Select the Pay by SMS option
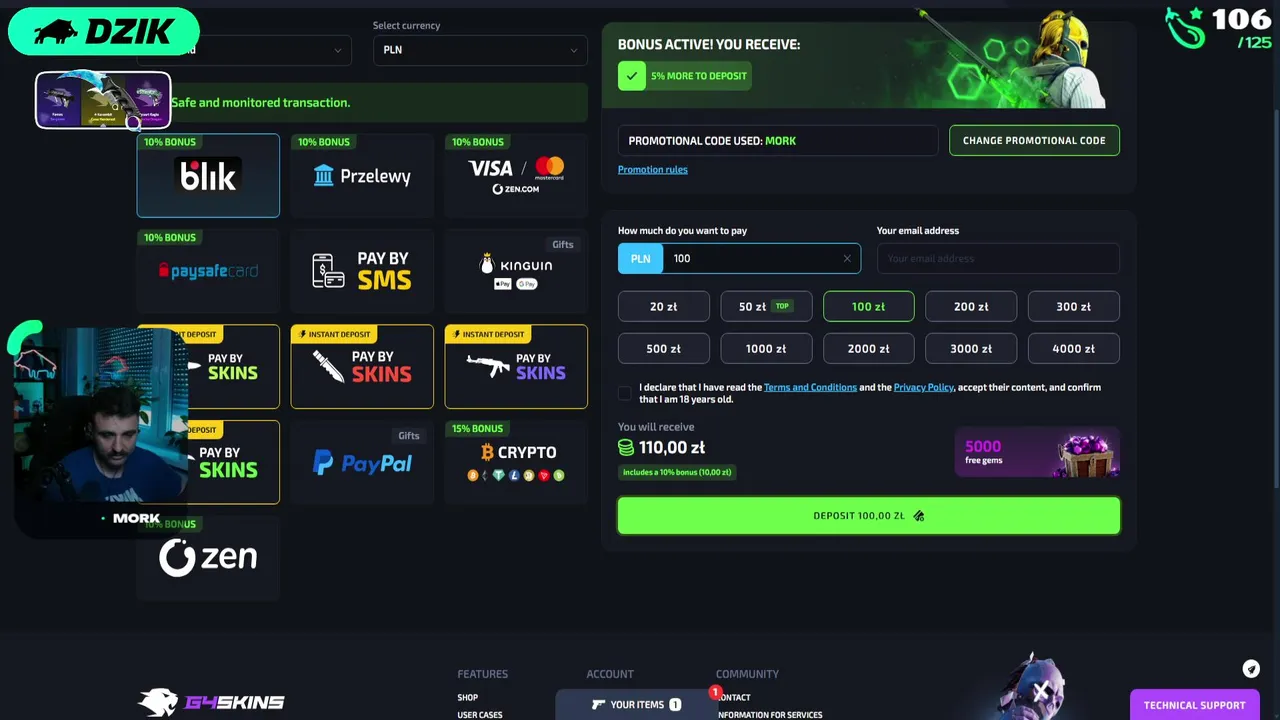Viewport: 1280px width, 720px height. 362,270
